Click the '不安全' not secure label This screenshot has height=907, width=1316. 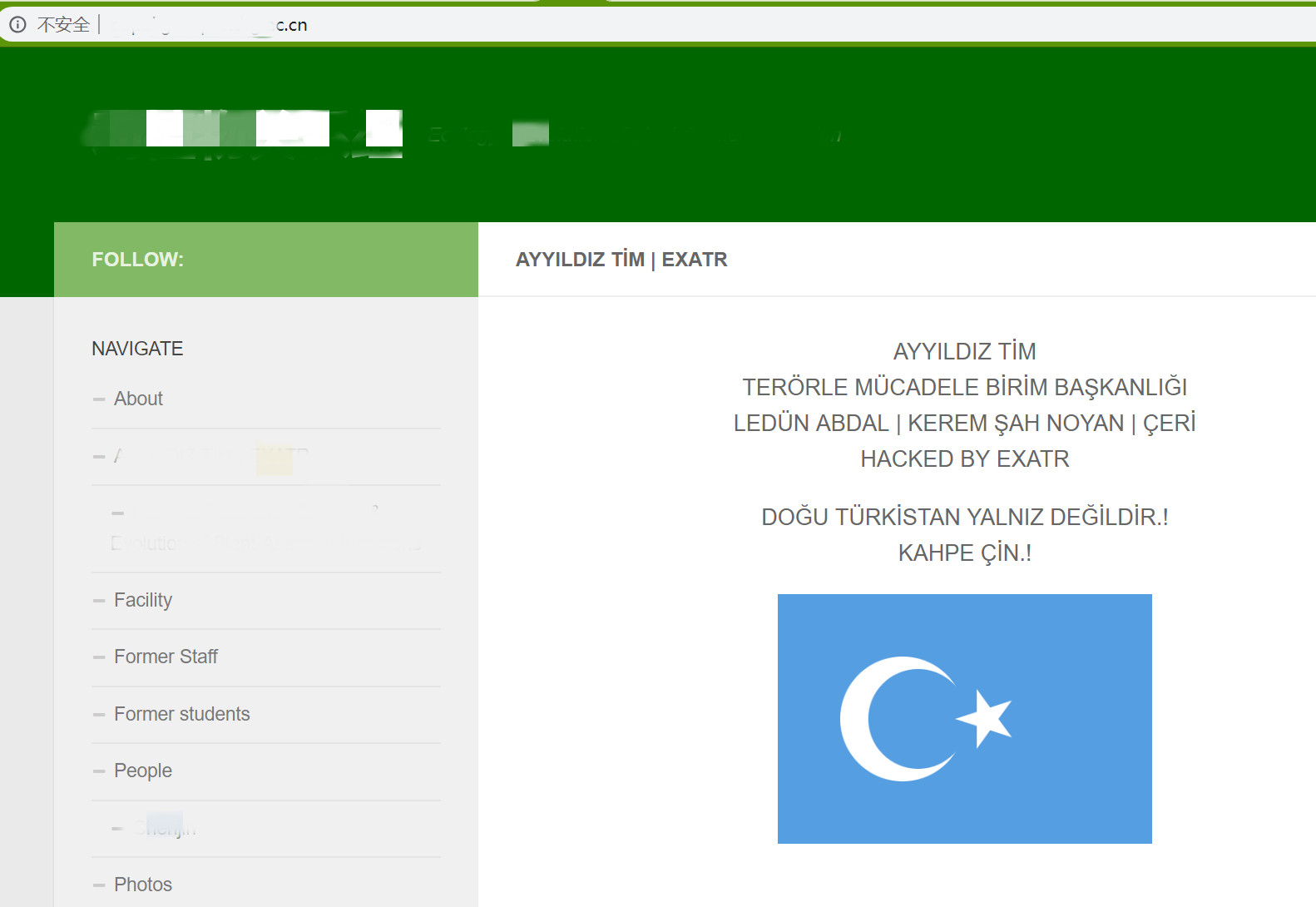click(x=63, y=25)
